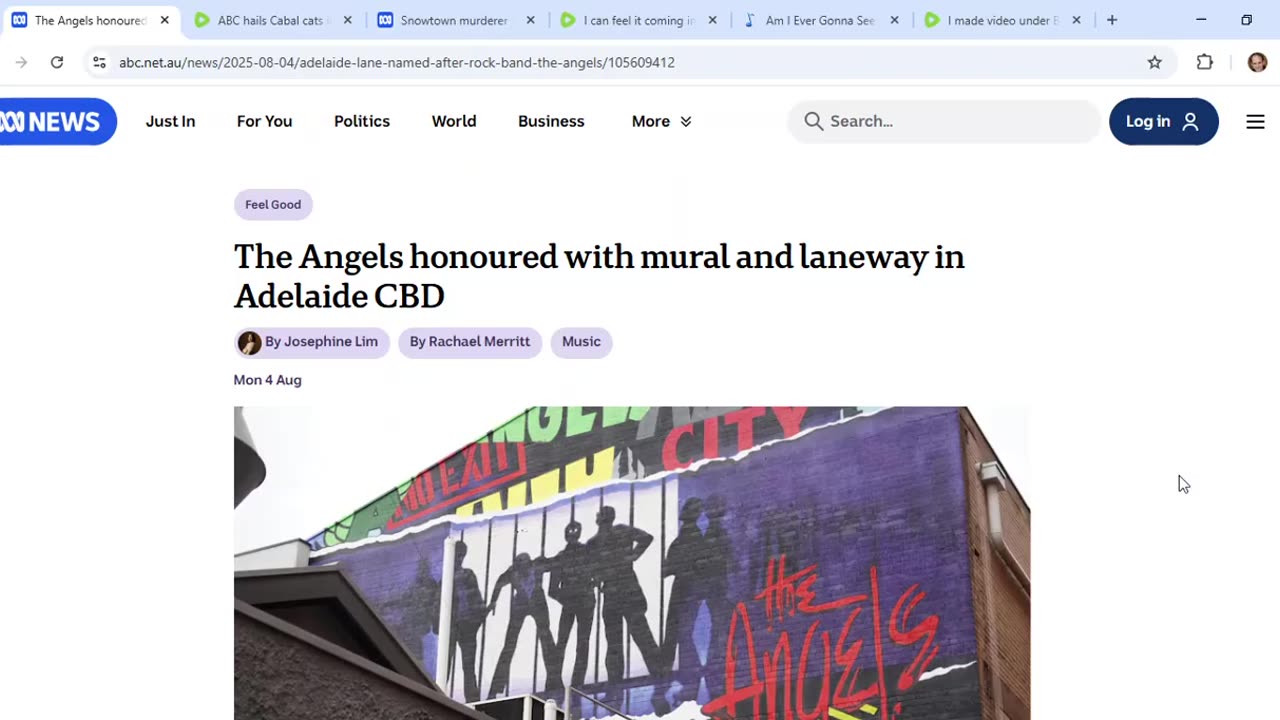Switch to 'I can feel it coming' tab

coord(638,20)
